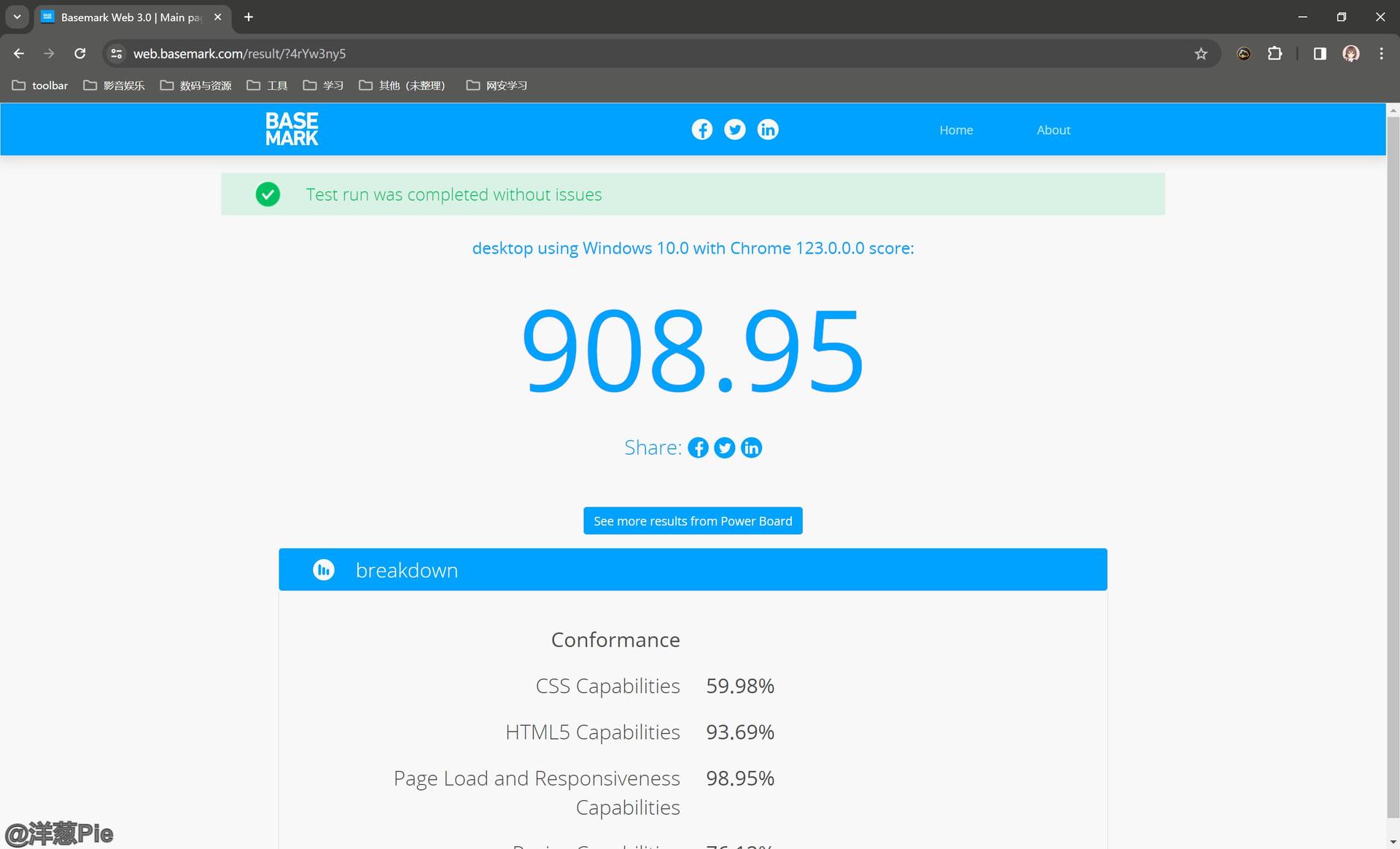1400x849 pixels.
Task: Open the browser extensions puzzle icon
Action: [1275, 54]
